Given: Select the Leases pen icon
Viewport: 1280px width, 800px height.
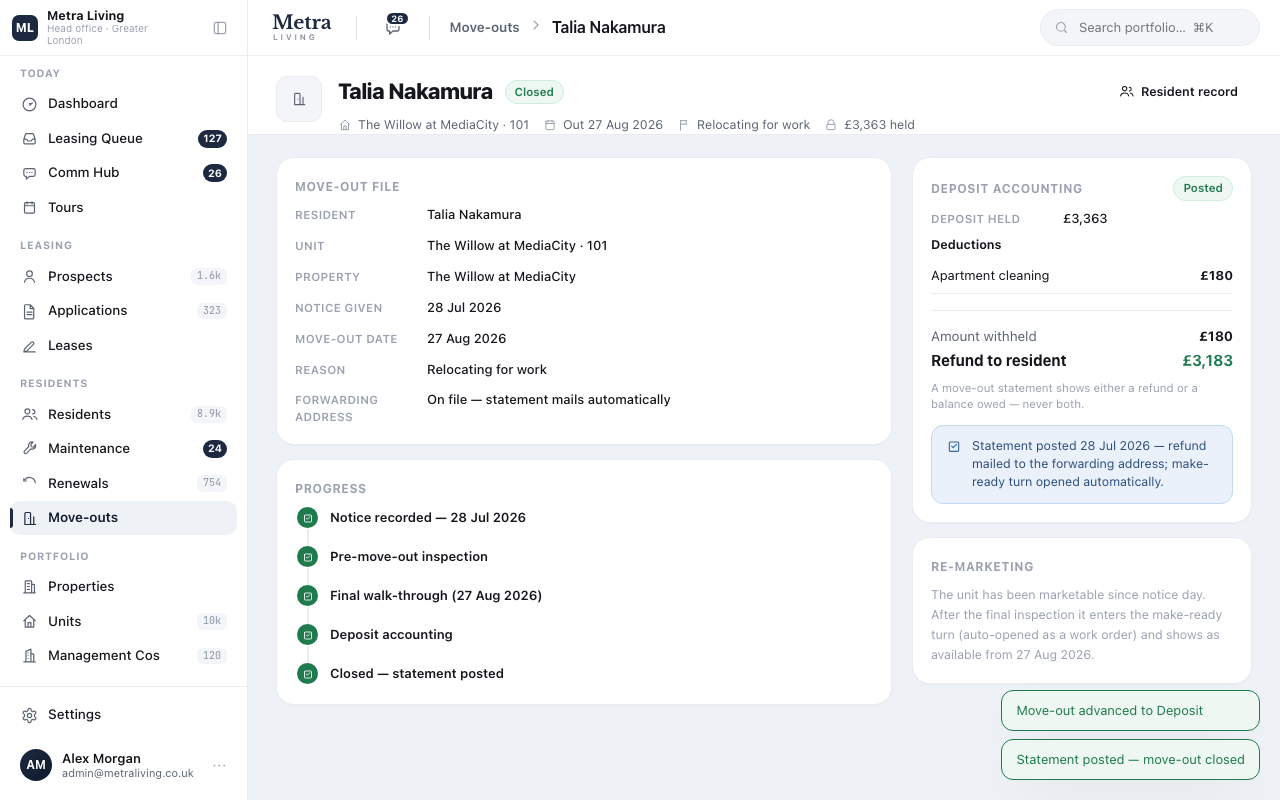Looking at the screenshot, I should 30,346.
